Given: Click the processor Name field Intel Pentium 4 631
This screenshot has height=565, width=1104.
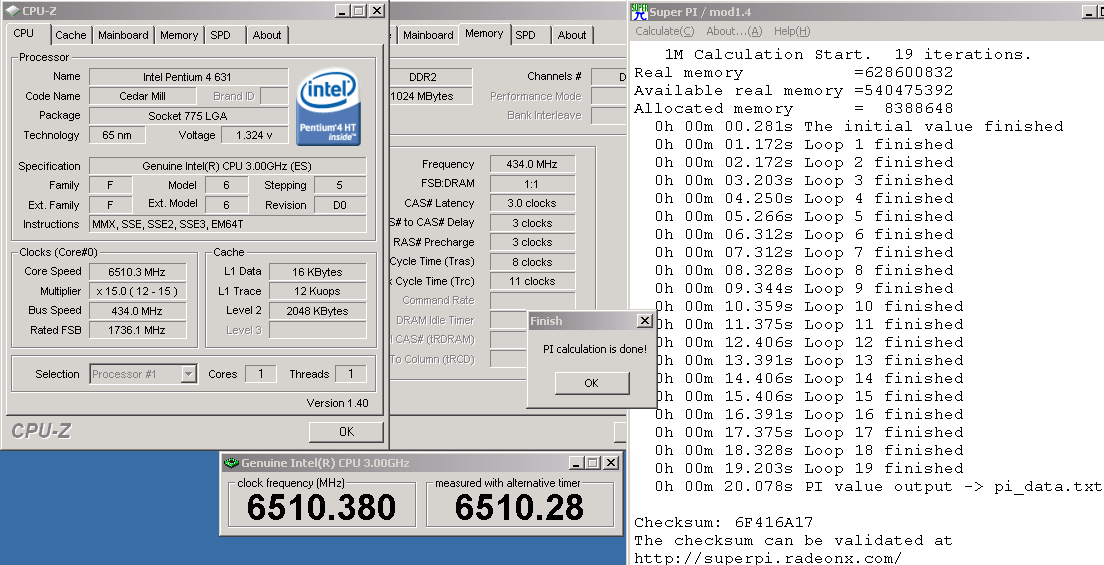Looking at the screenshot, I should click(x=188, y=77).
